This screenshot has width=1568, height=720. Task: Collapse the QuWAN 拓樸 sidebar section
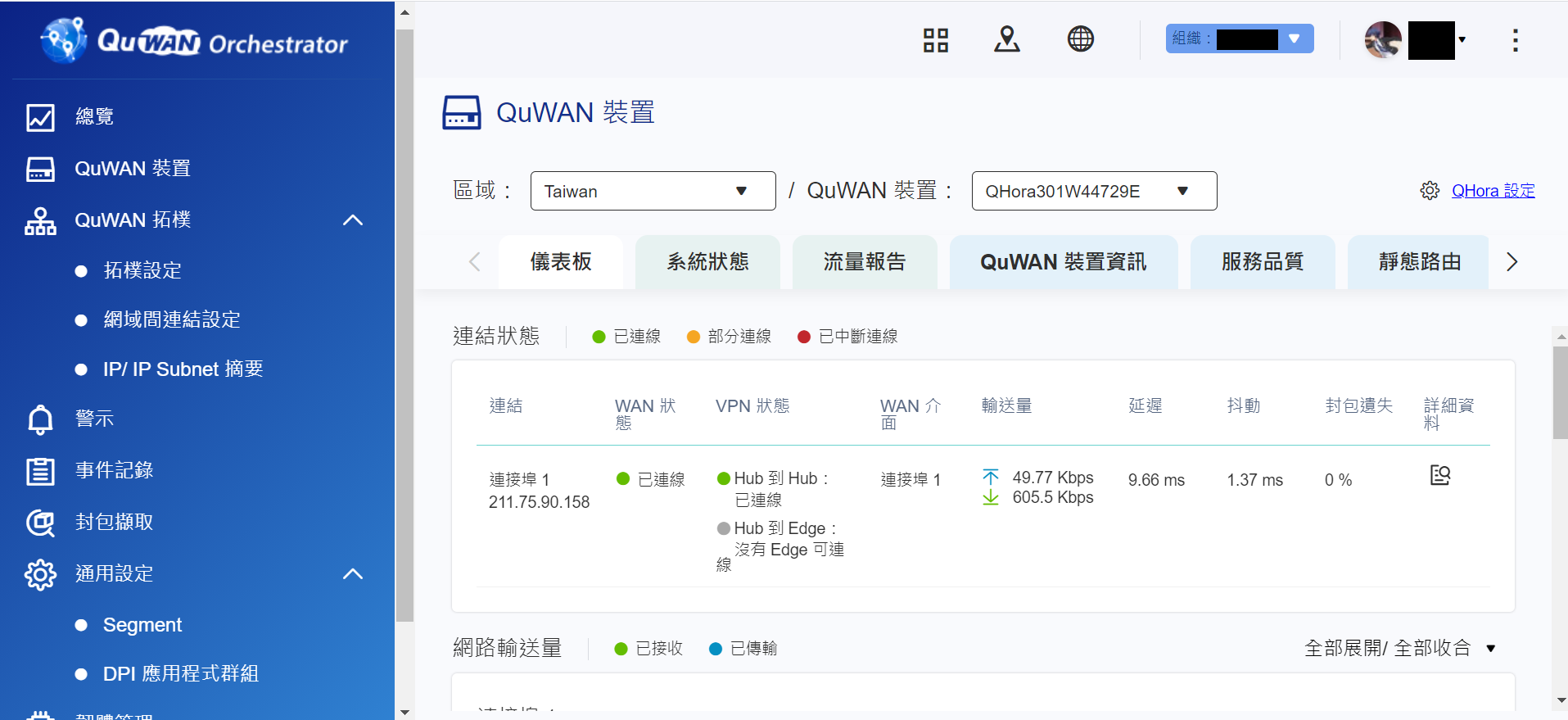pyautogui.click(x=352, y=220)
